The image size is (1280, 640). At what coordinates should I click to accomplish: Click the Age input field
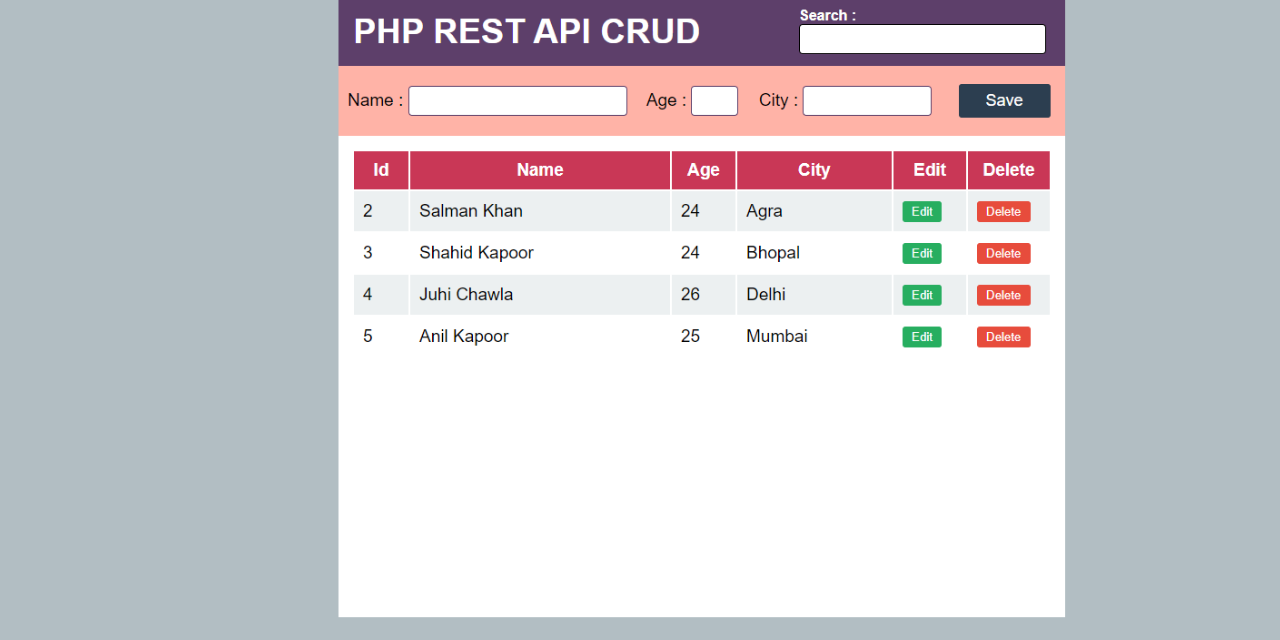pyautogui.click(x=714, y=100)
